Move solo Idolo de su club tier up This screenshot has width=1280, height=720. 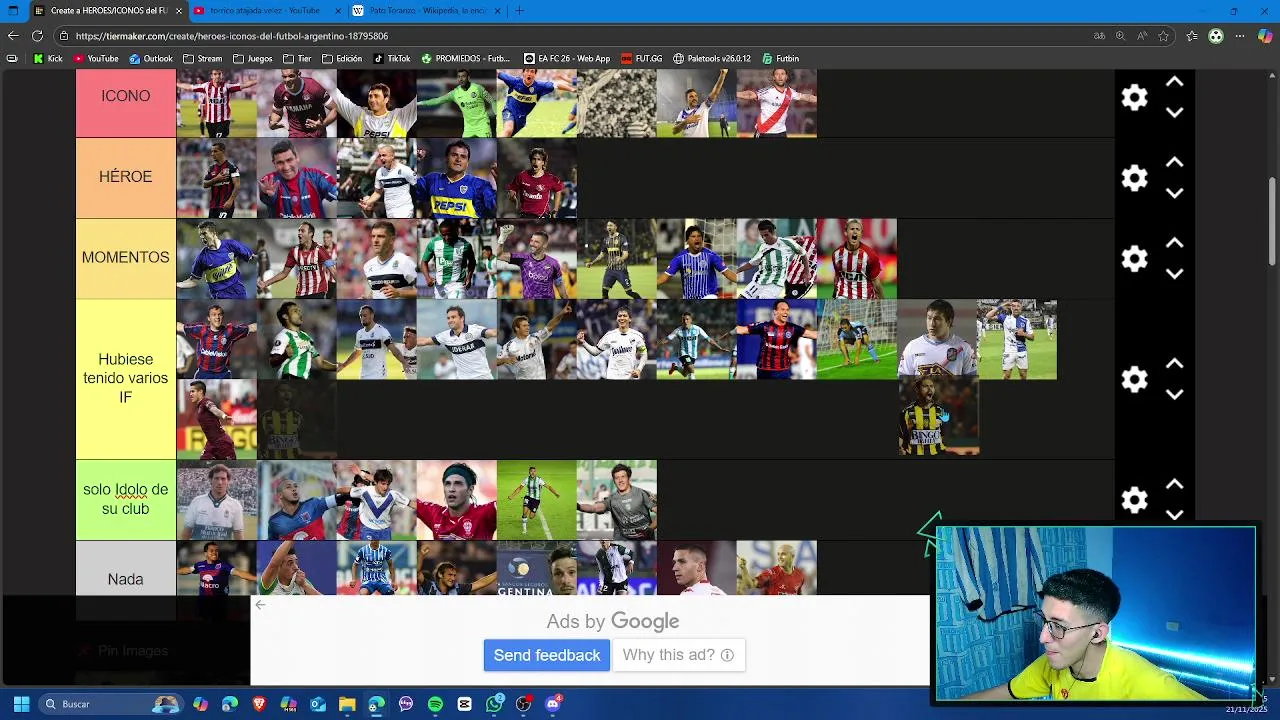tap(1175, 484)
